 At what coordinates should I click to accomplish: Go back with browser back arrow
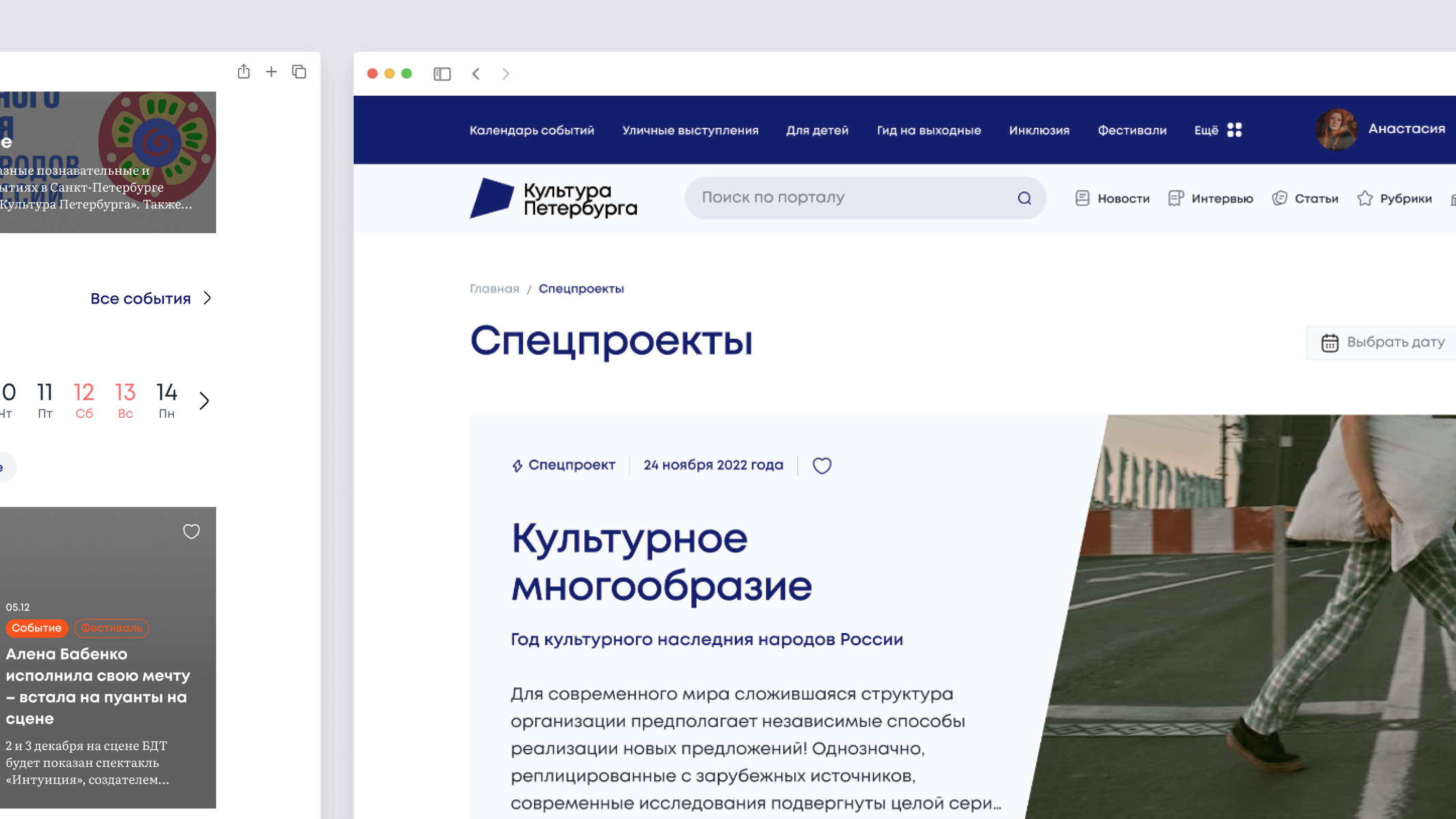coord(476,74)
